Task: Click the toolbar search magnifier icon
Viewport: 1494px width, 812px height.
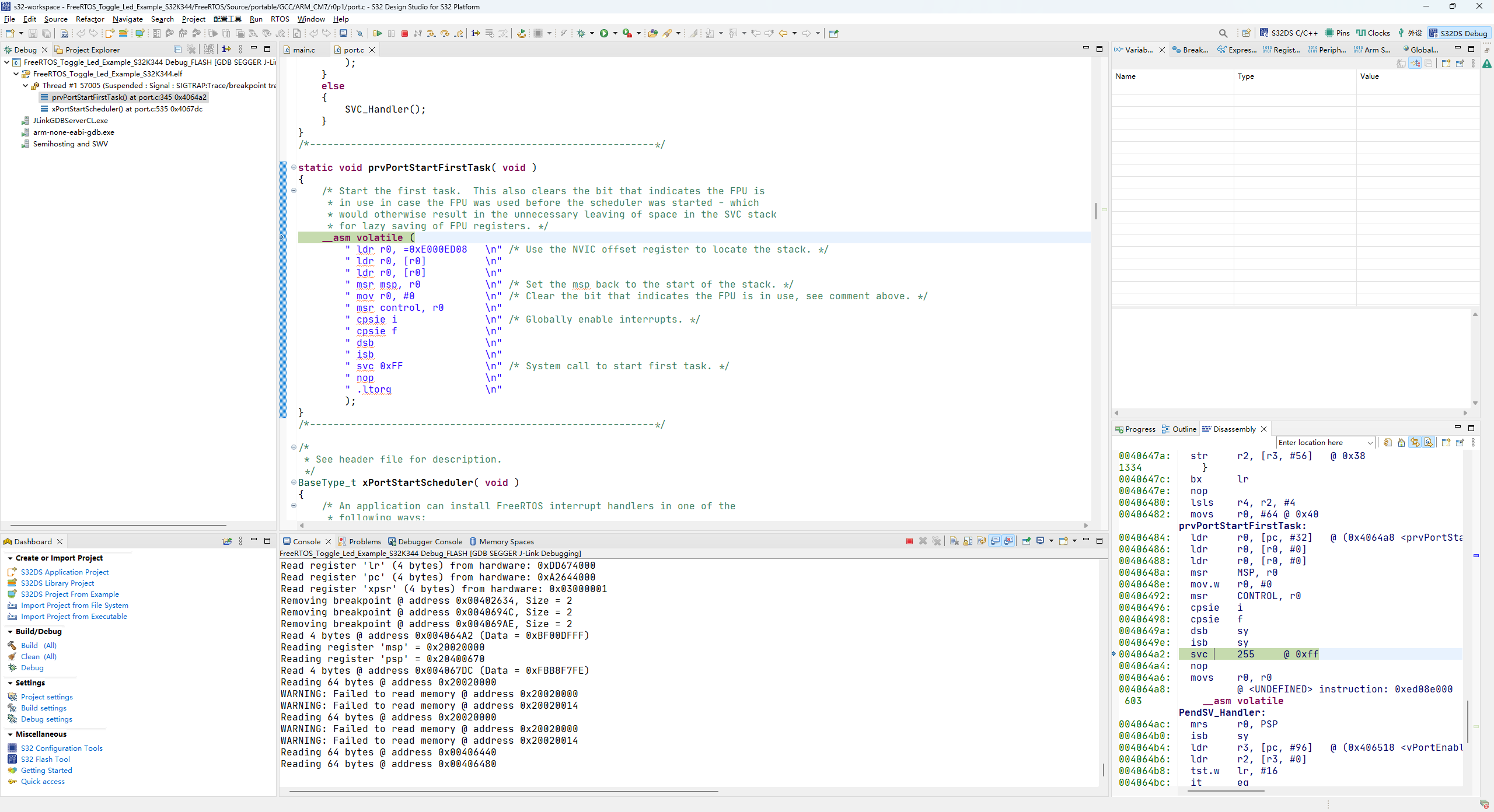Action: pos(1223,33)
